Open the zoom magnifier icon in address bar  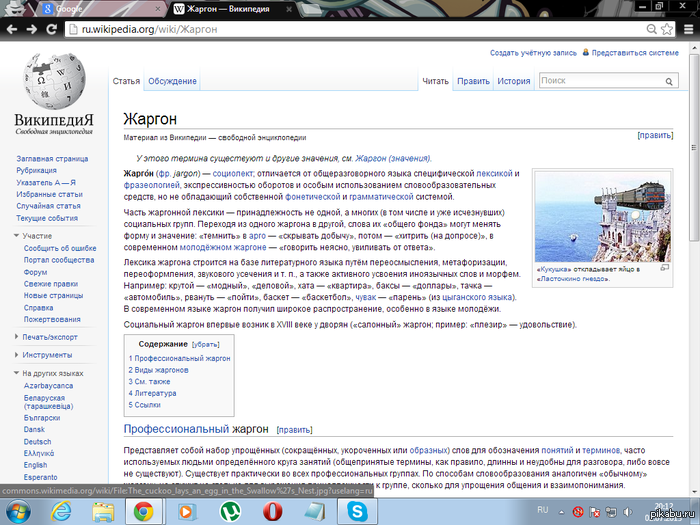(652, 29)
